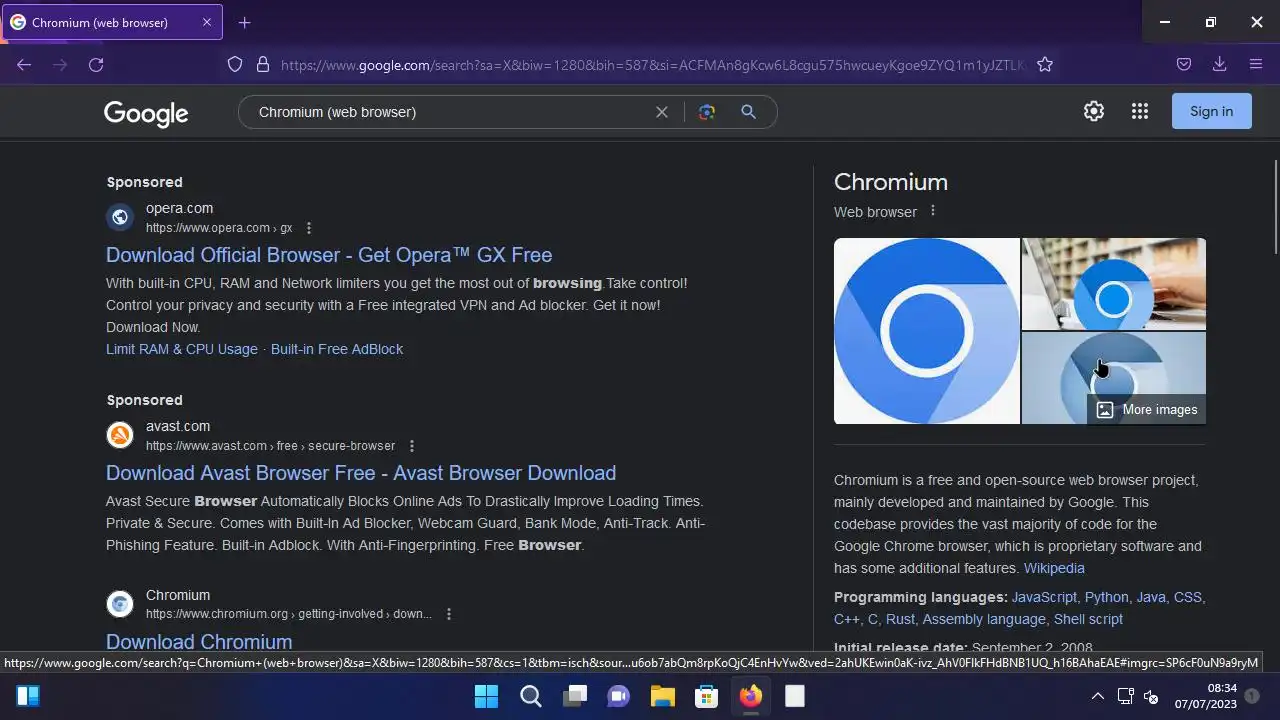Click the Assembly language link
Screen dimensions: 1280x720
pos(984,619)
